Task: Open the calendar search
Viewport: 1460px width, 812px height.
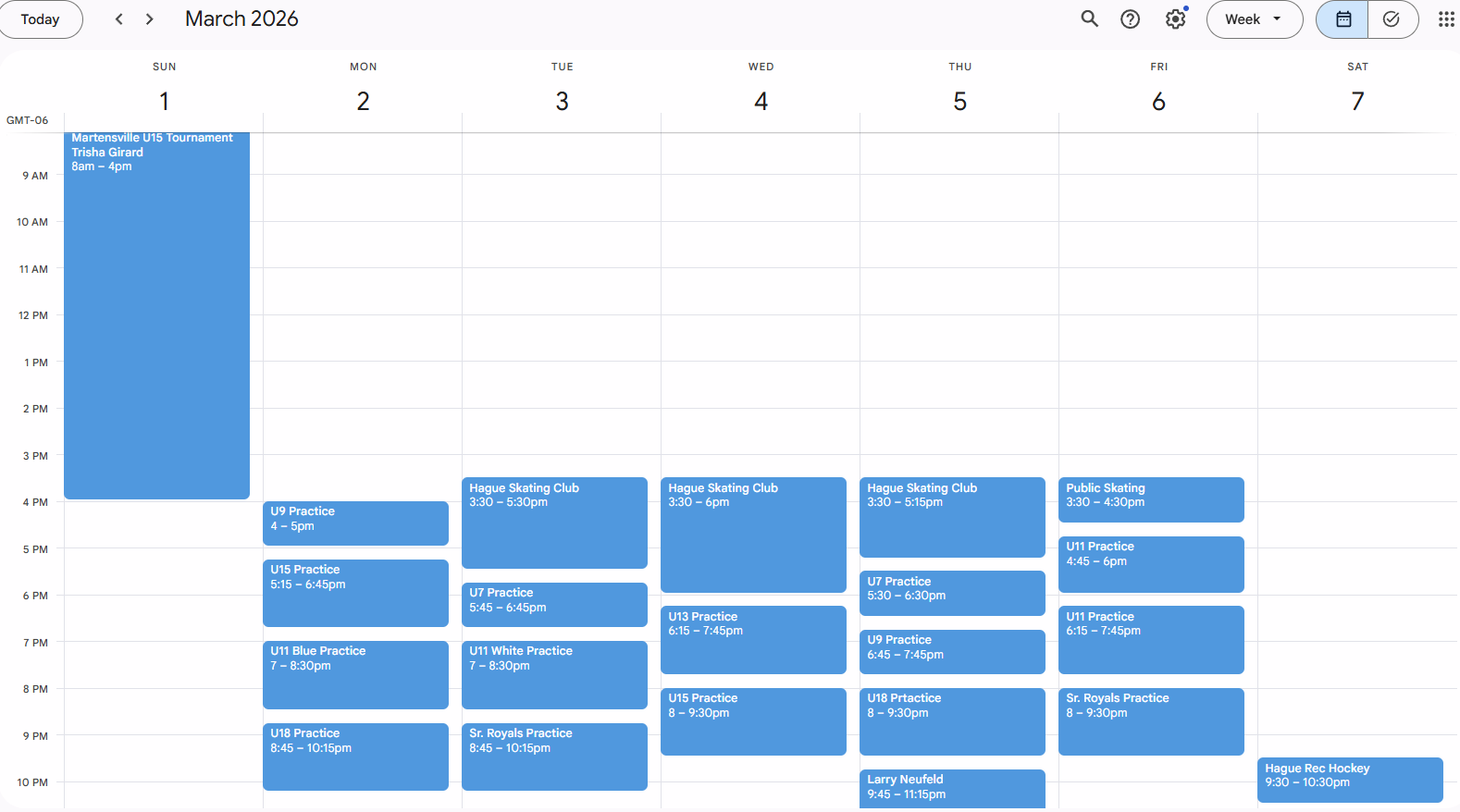Action: [1089, 19]
